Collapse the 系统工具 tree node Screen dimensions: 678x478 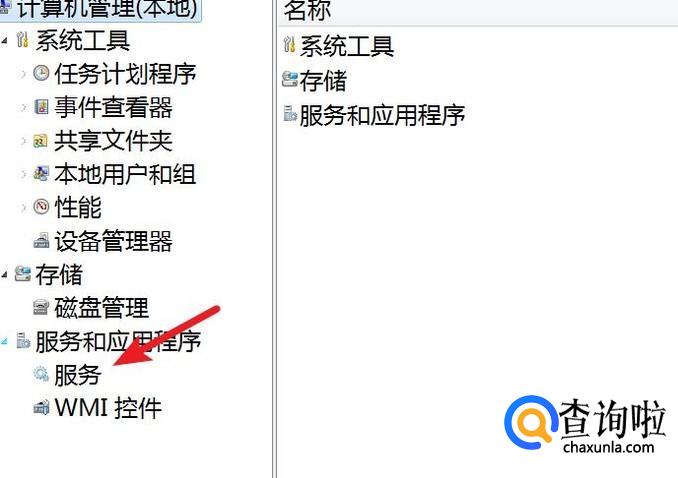point(5,41)
